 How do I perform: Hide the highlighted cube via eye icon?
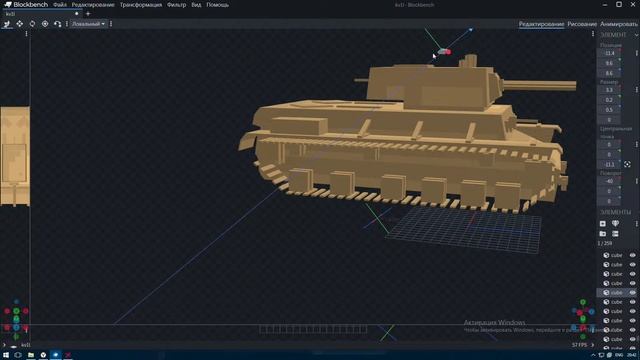pyautogui.click(x=633, y=293)
